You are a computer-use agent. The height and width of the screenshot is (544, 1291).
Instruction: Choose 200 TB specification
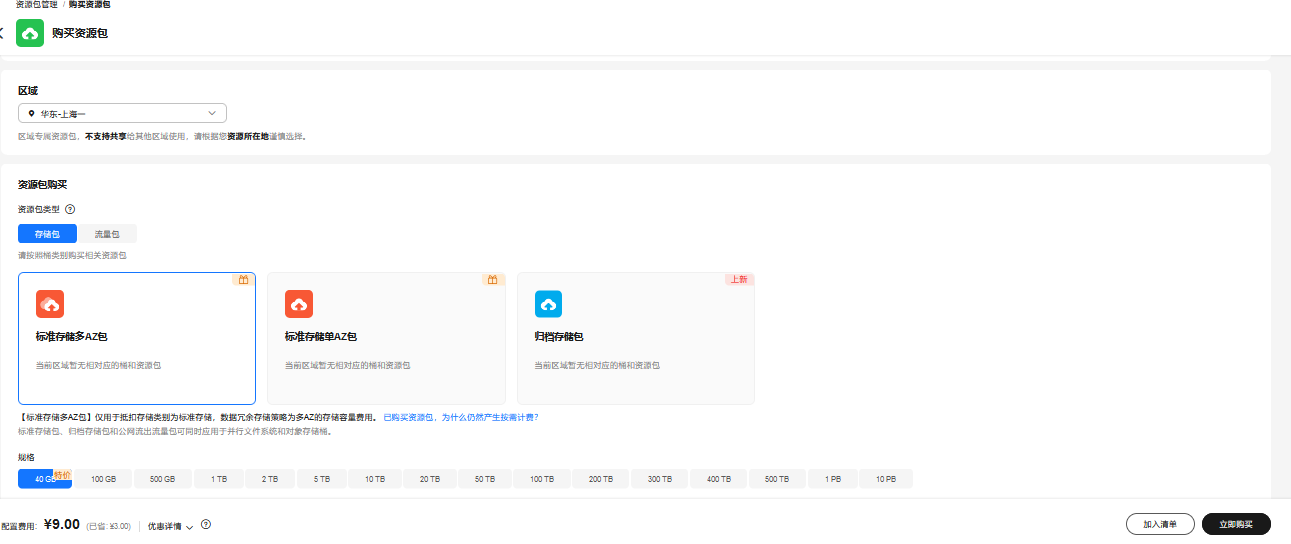coord(601,480)
